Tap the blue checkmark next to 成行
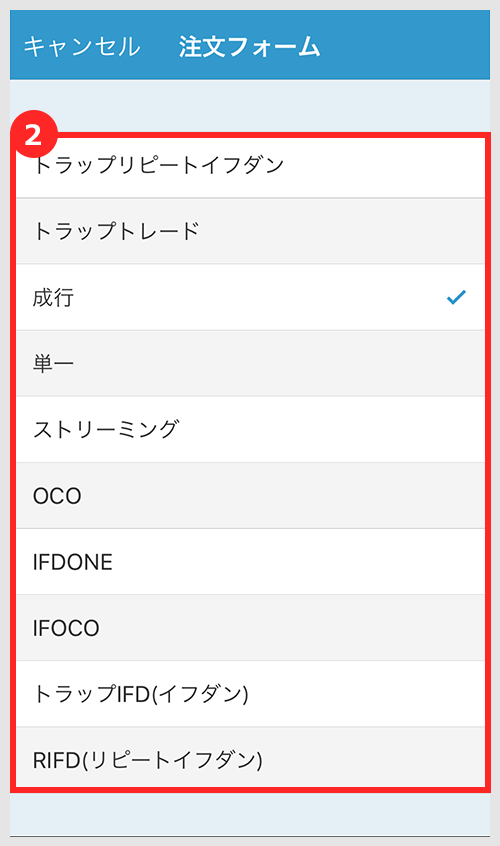Screen dimensions: 500x846 pos(456,297)
